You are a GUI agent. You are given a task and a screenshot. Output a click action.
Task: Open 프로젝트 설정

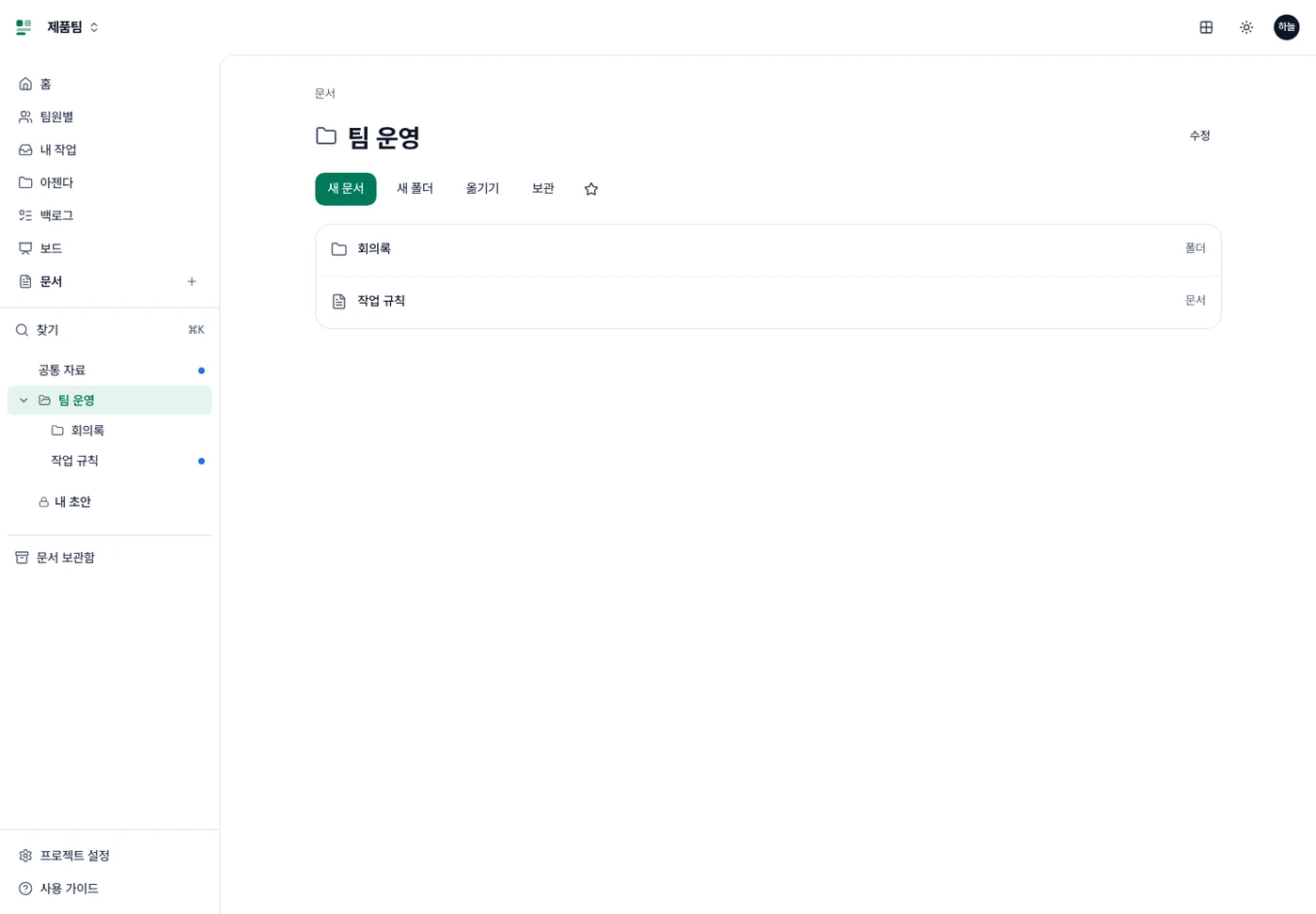(x=109, y=856)
